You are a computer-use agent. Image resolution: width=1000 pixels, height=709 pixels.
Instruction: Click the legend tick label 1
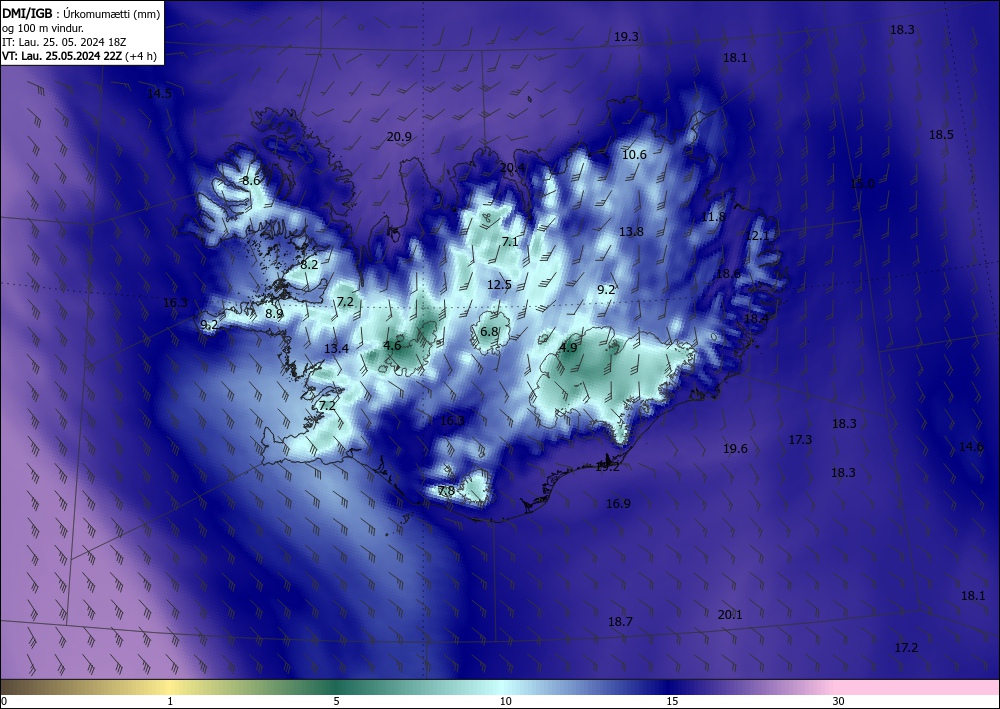170,701
